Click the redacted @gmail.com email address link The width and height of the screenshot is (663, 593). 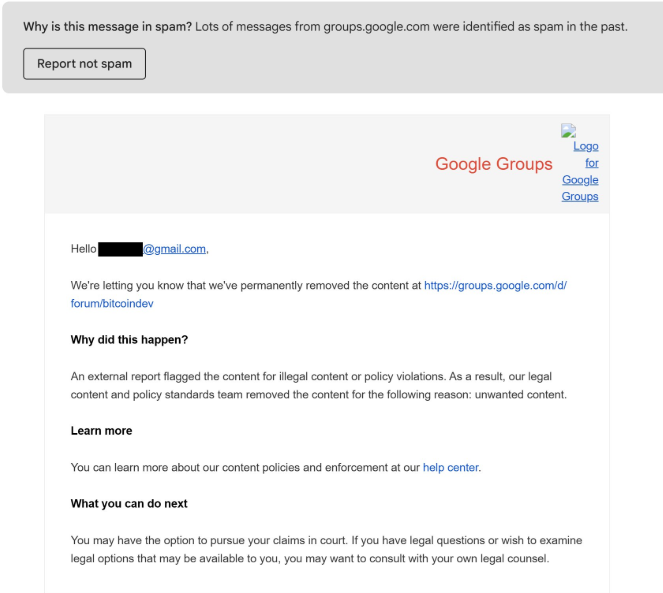tap(175, 249)
